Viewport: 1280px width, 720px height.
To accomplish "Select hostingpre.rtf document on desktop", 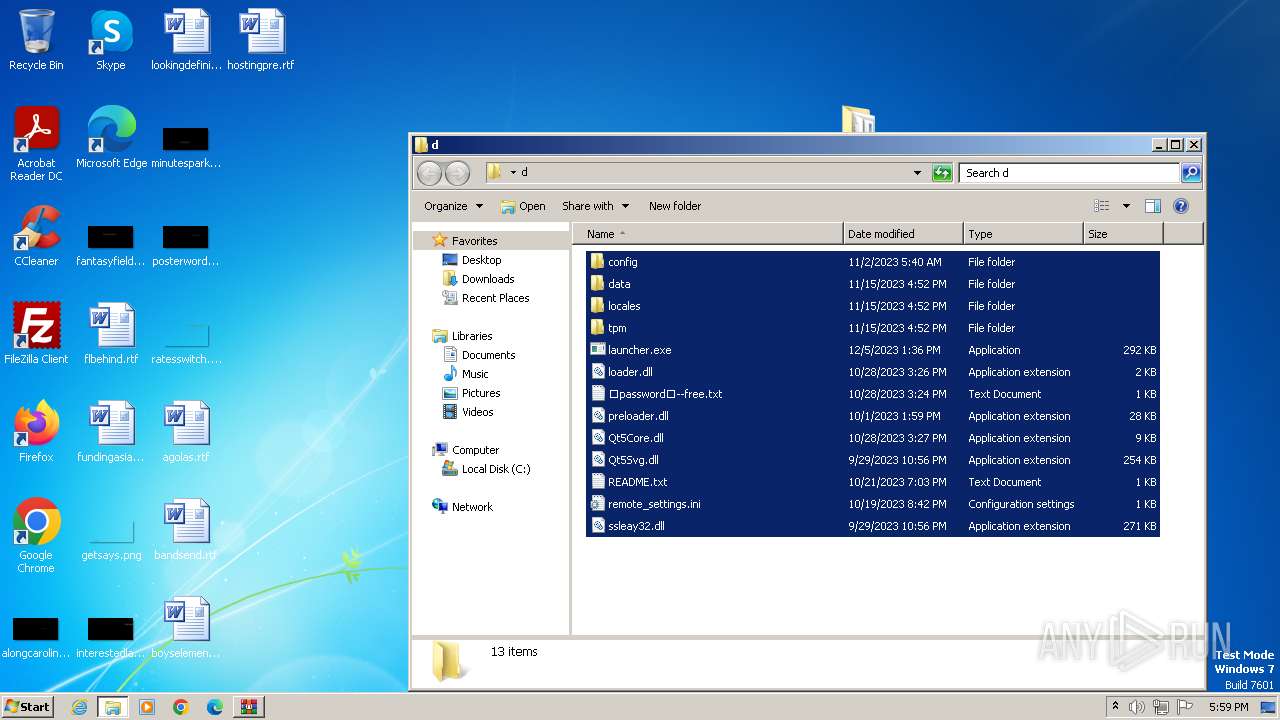I will [261, 40].
